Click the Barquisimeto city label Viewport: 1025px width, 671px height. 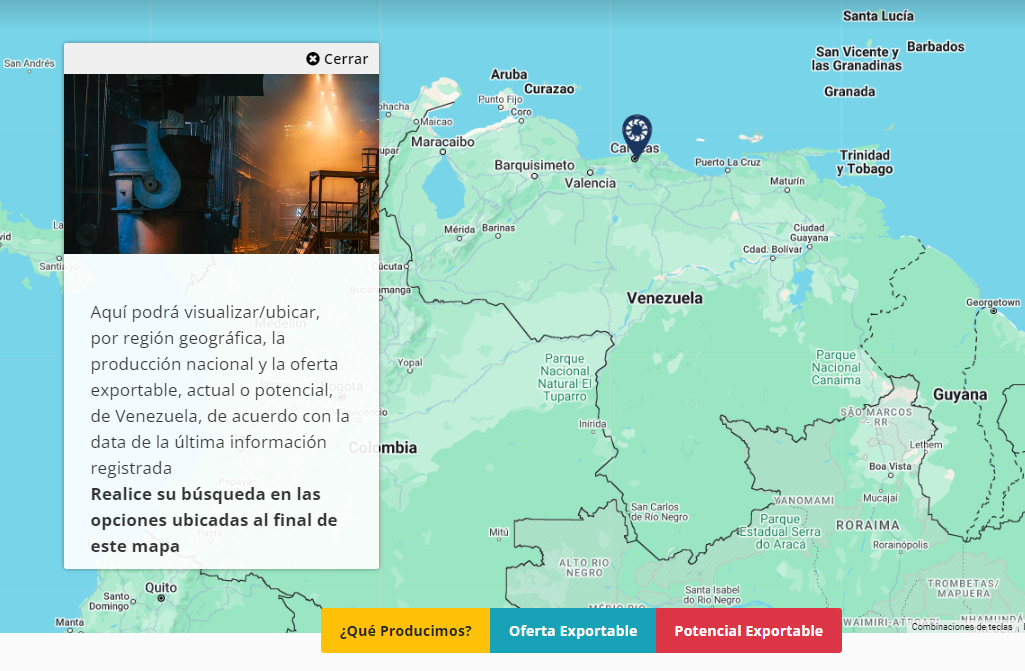(x=534, y=165)
